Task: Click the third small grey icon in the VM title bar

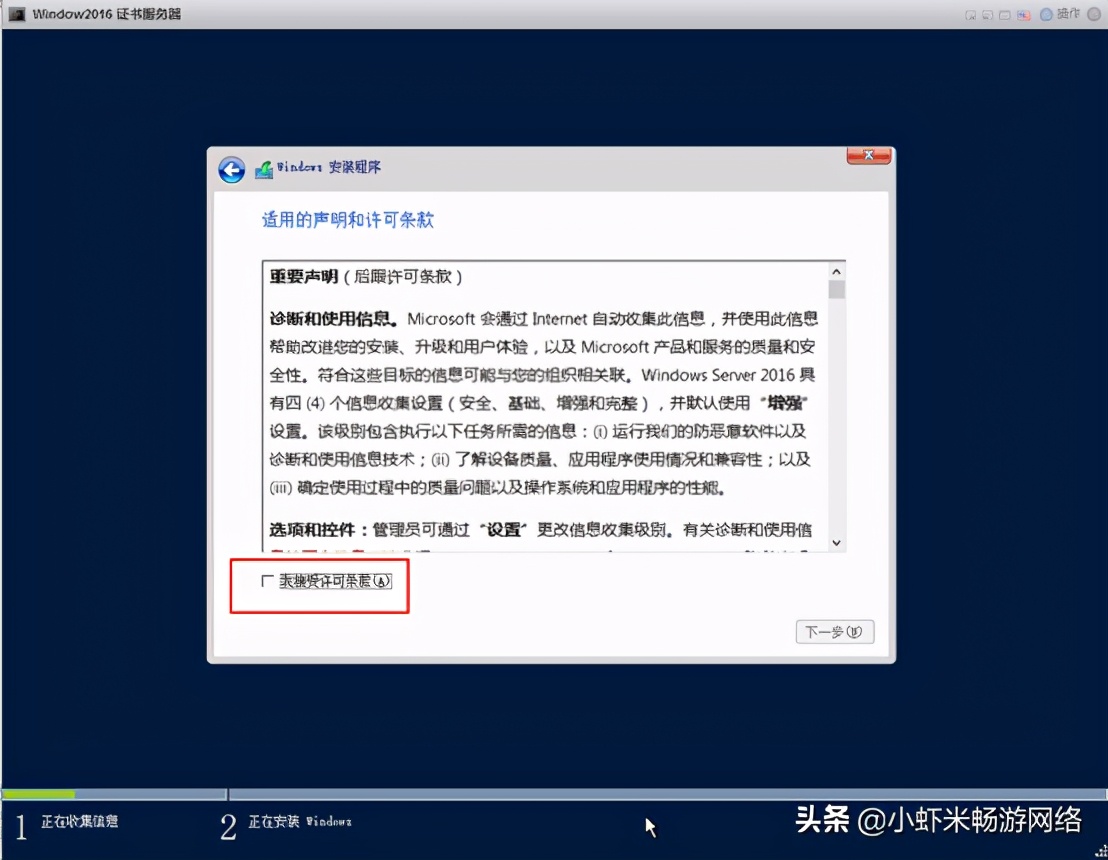Action: [x=1005, y=16]
